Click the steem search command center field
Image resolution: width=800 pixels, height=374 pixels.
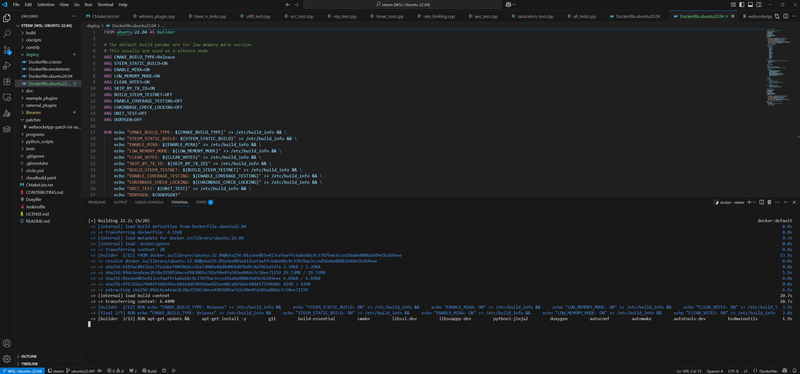point(402,4)
